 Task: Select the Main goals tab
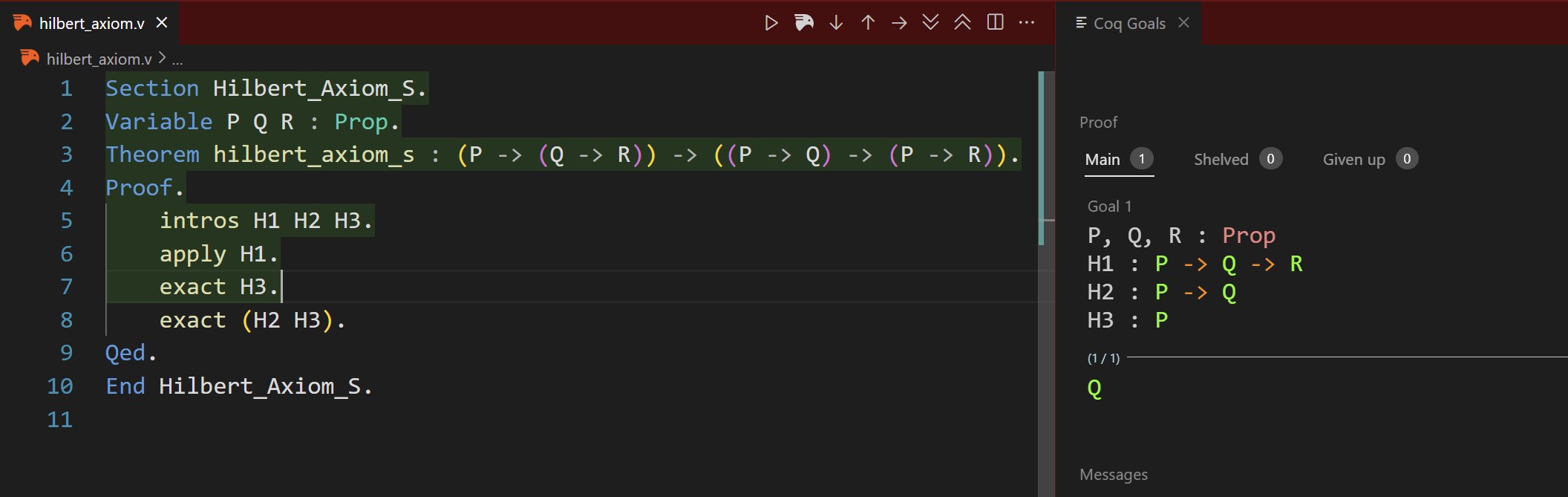click(1102, 160)
